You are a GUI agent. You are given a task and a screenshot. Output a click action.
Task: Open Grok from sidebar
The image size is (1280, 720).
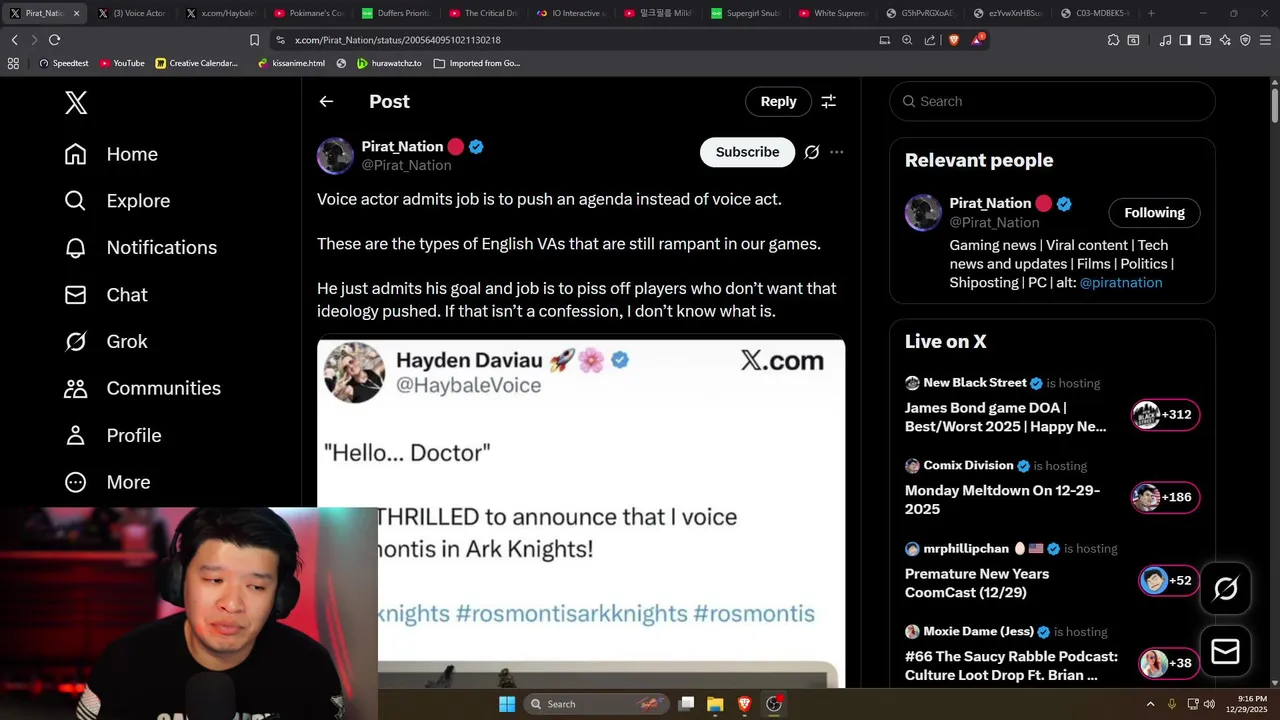click(x=106, y=342)
